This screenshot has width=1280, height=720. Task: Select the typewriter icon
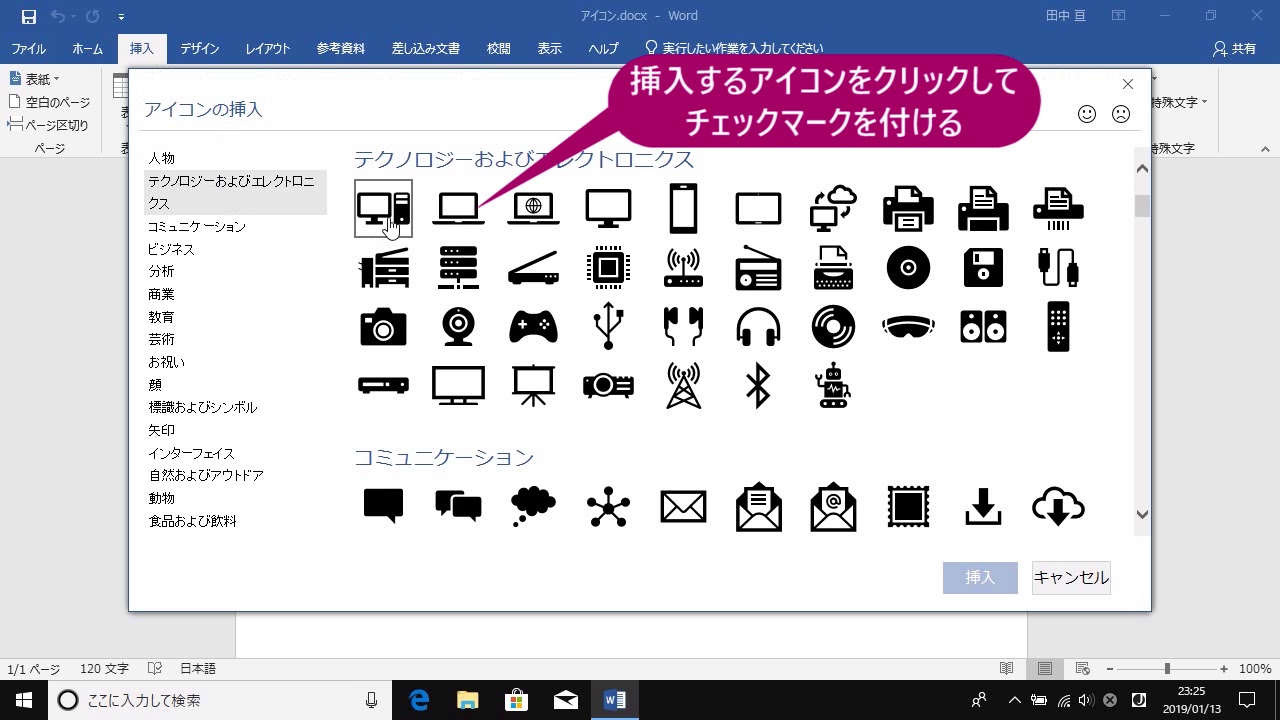(x=833, y=268)
